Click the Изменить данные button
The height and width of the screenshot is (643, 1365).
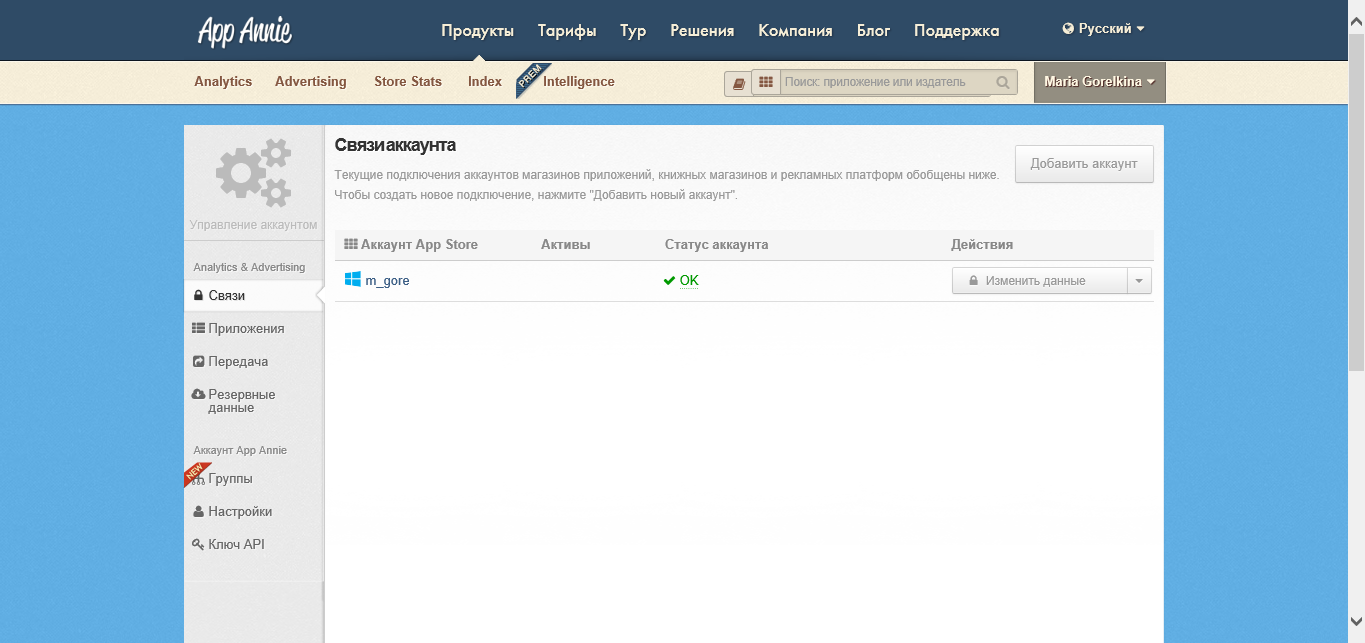[x=1039, y=281]
